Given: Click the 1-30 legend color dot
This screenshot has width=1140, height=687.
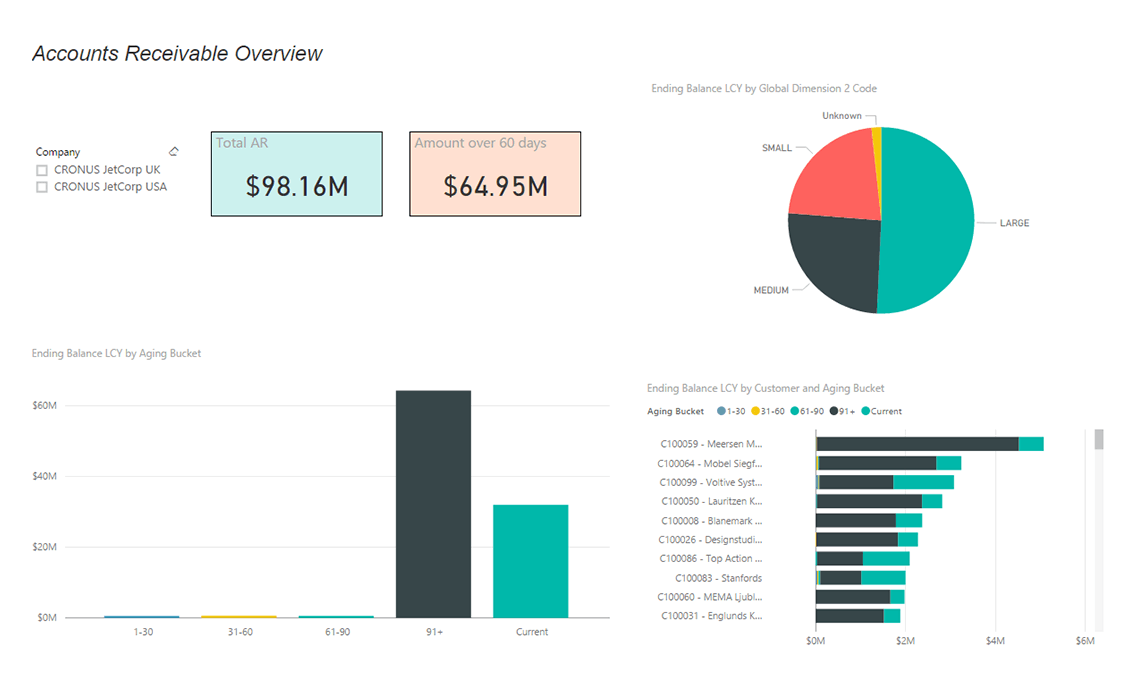Looking at the screenshot, I should point(721,411).
